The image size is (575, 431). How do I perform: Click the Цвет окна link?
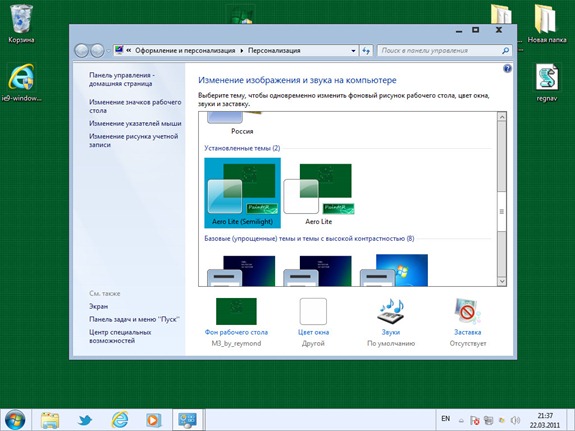click(x=313, y=332)
